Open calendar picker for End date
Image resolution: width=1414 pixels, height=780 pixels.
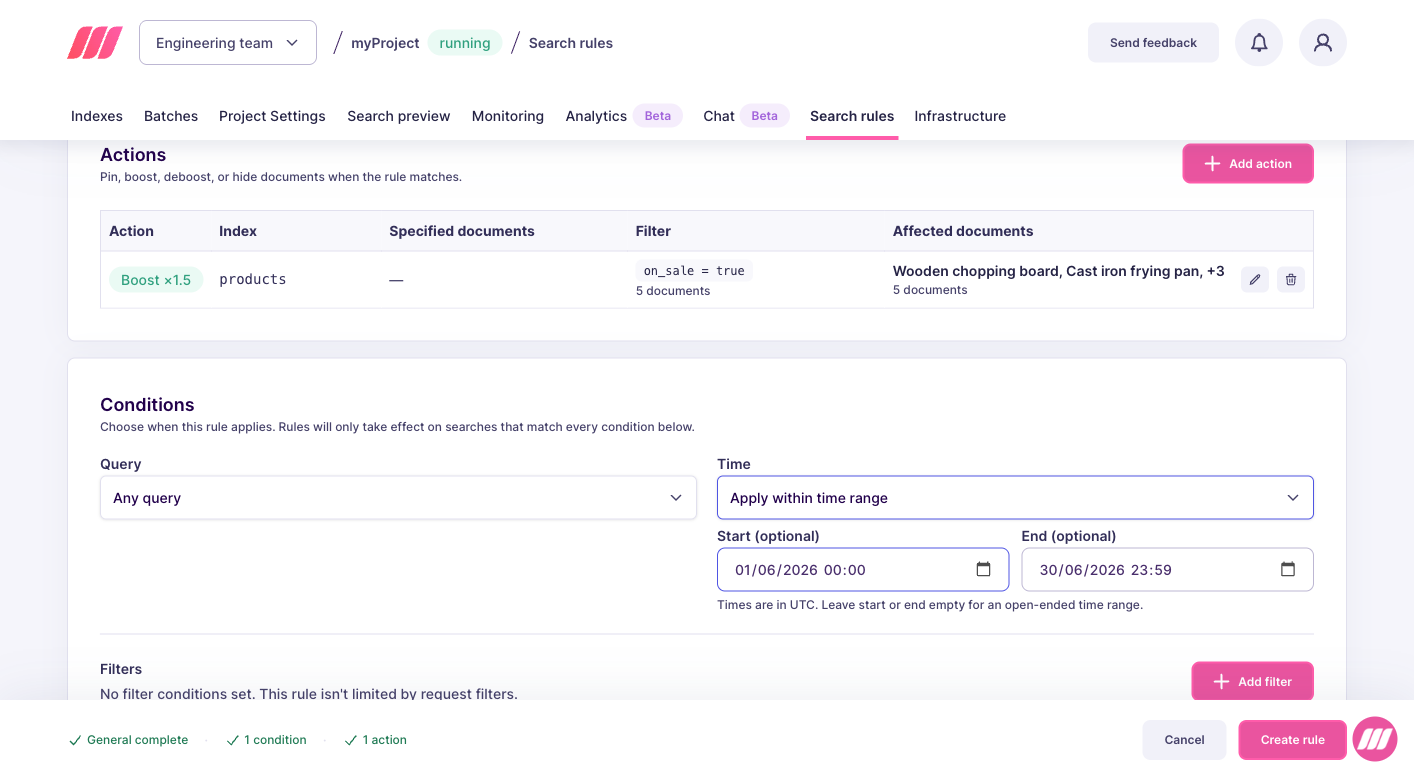[1288, 570]
